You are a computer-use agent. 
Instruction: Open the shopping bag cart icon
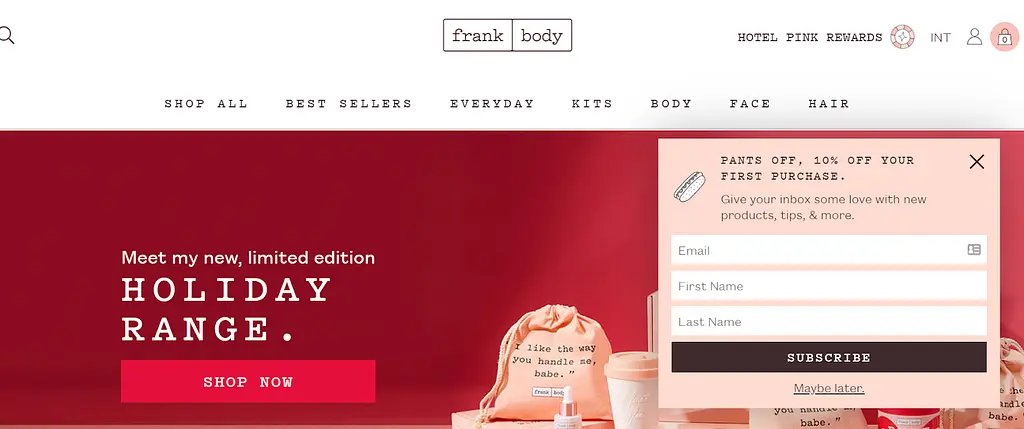click(x=1004, y=37)
